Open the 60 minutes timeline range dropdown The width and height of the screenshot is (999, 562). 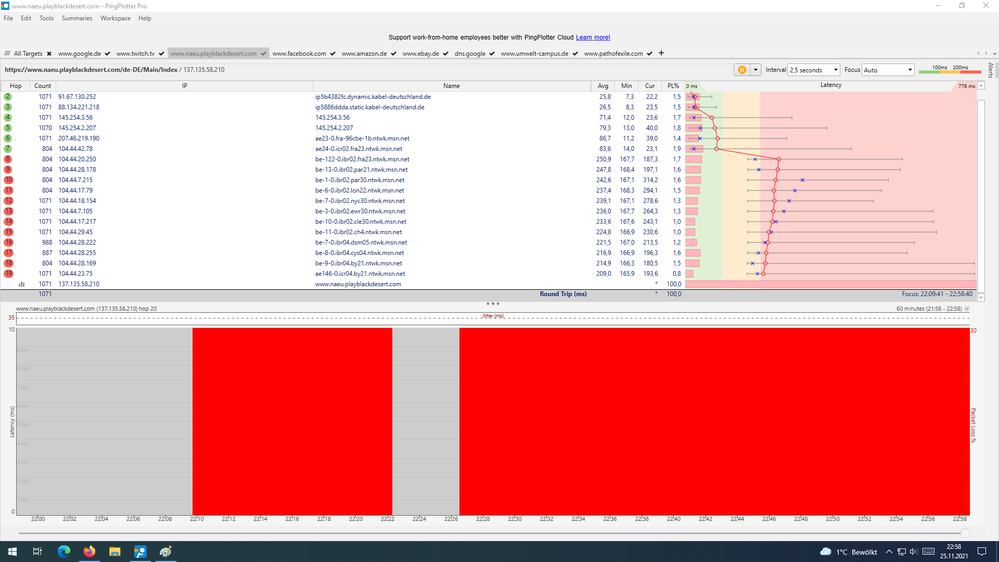pos(967,308)
